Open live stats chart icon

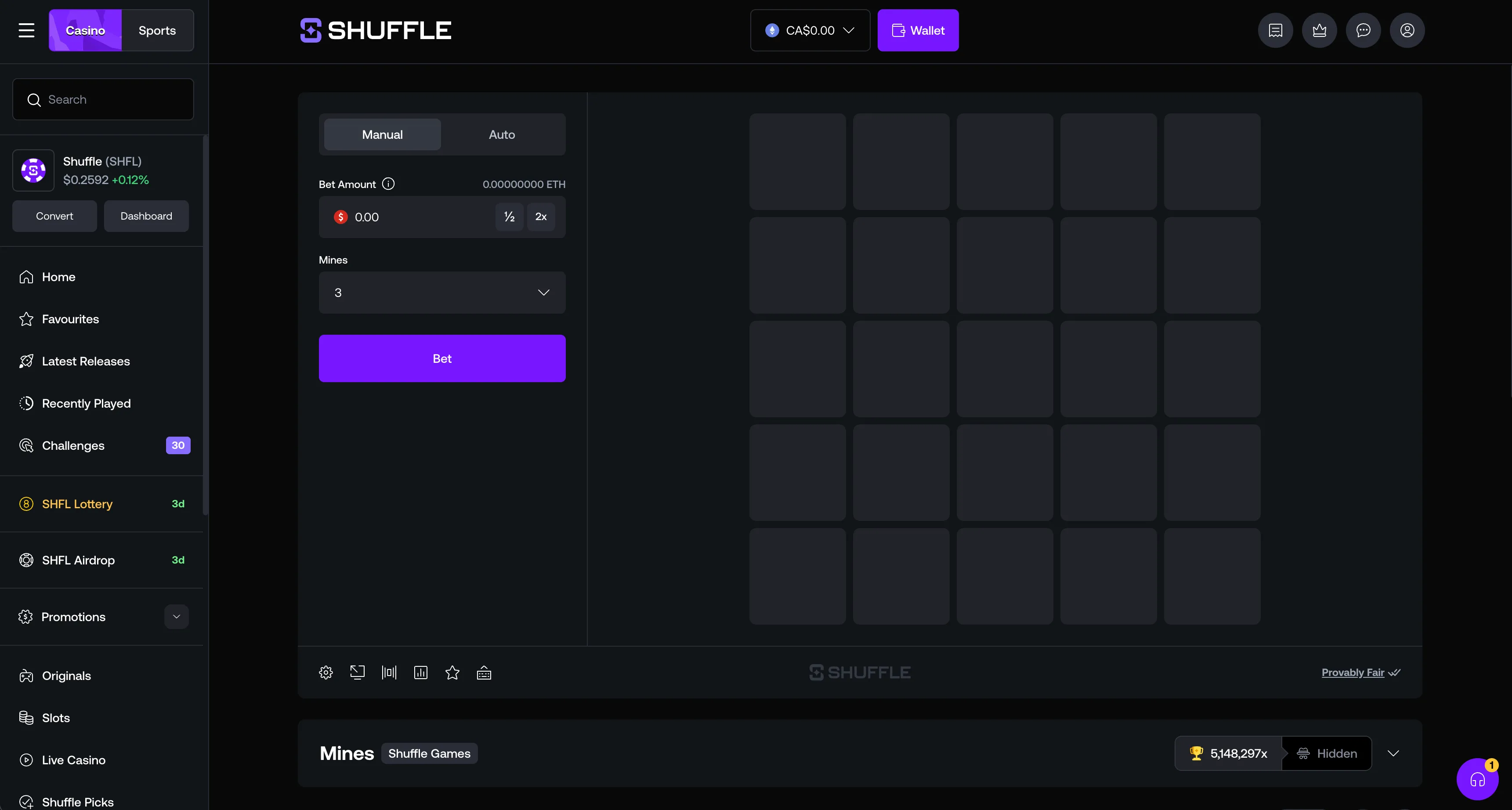click(421, 673)
